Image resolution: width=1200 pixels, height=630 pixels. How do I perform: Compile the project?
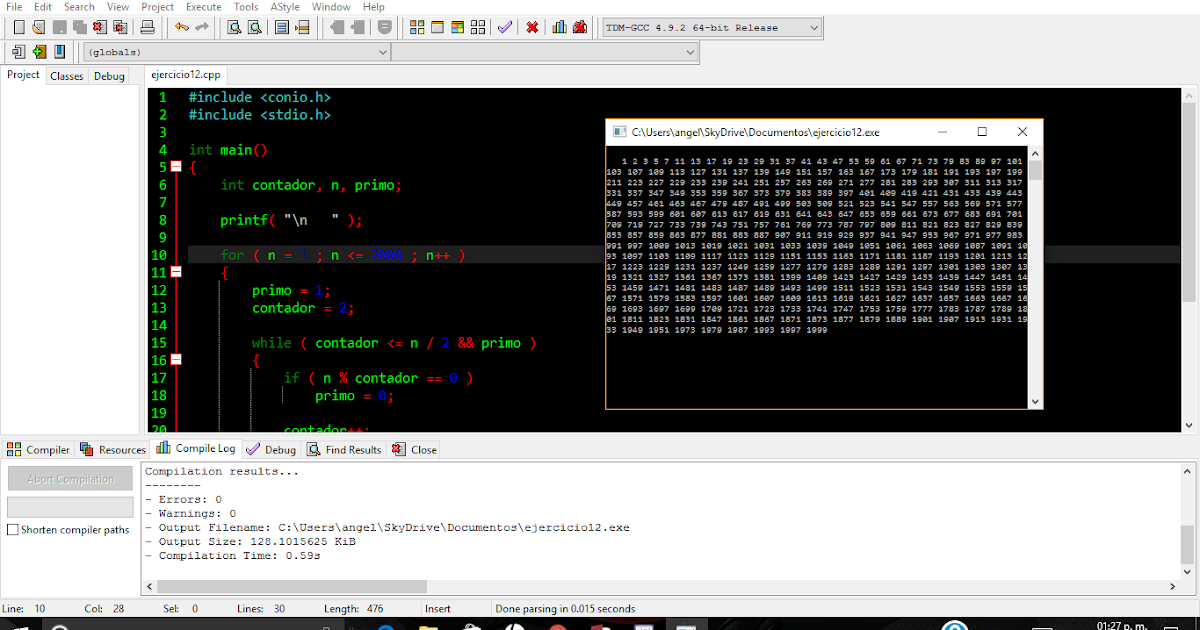click(x=418, y=27)
